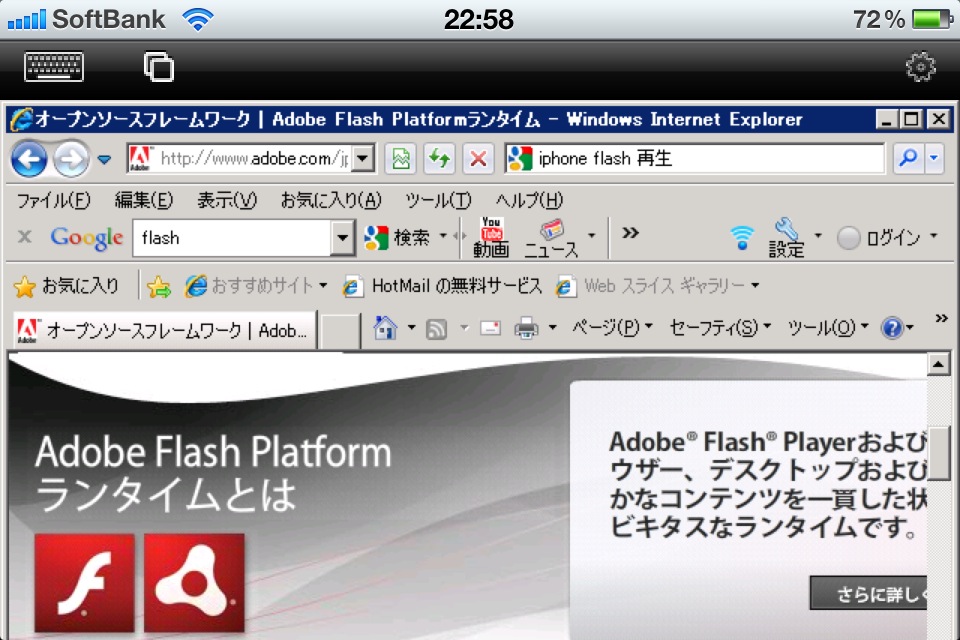Expand the home button dropdown arrow
The width and height of the screenshot is (960, 640).
pos(411,328)
